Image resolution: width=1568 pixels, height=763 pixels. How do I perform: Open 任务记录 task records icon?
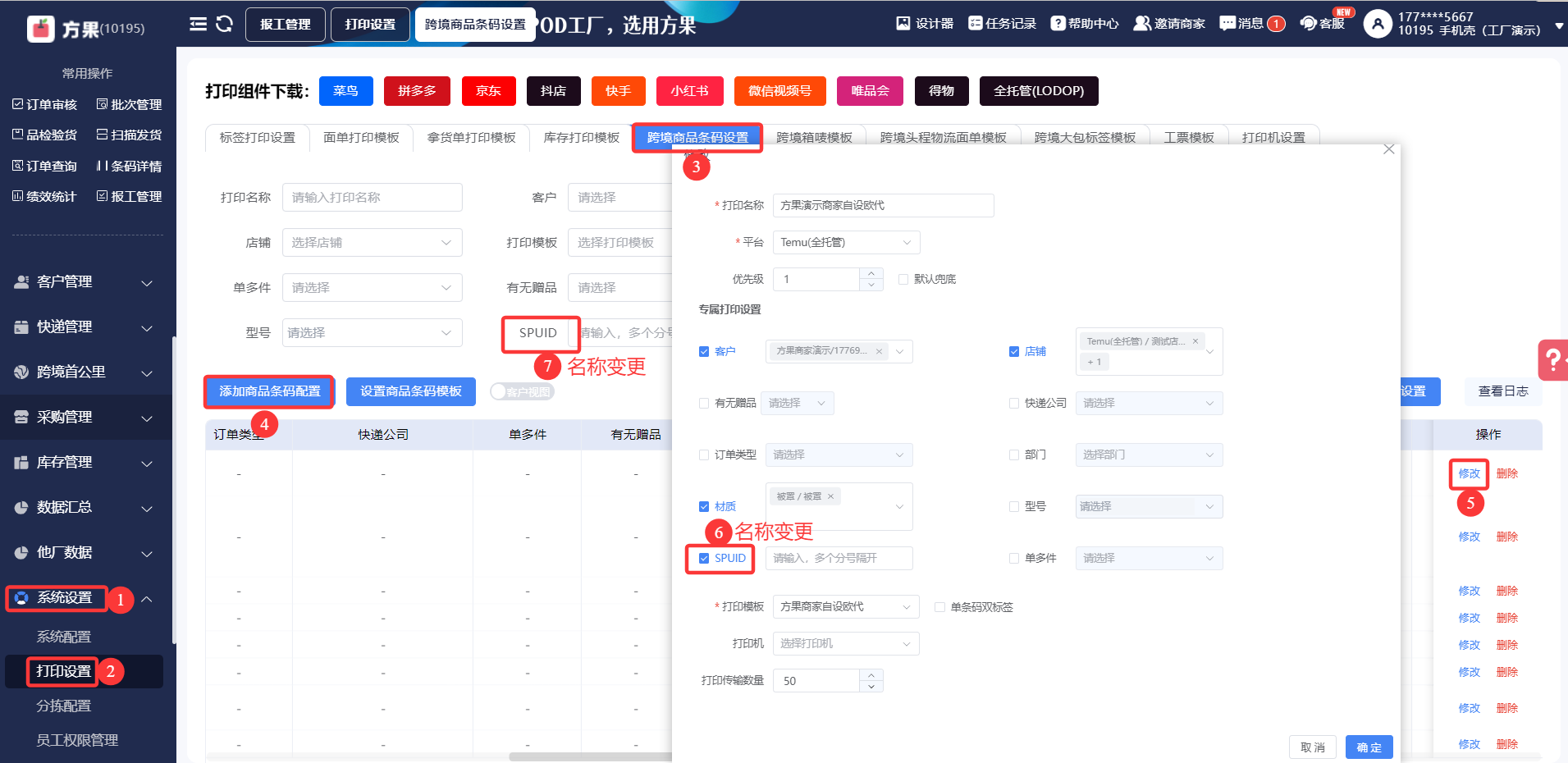point(975,23)
